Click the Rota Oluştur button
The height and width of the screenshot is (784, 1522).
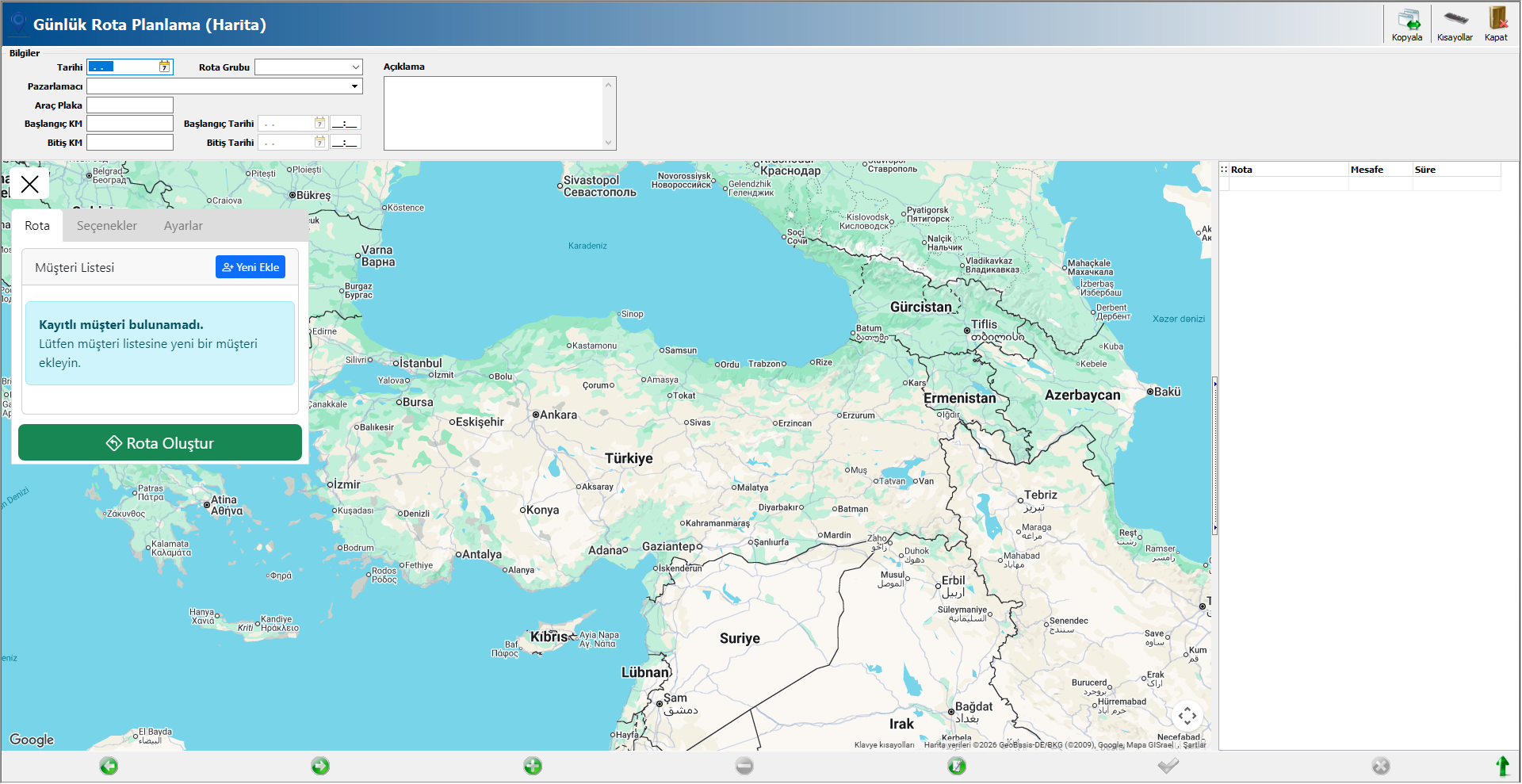tap(160, 443)
